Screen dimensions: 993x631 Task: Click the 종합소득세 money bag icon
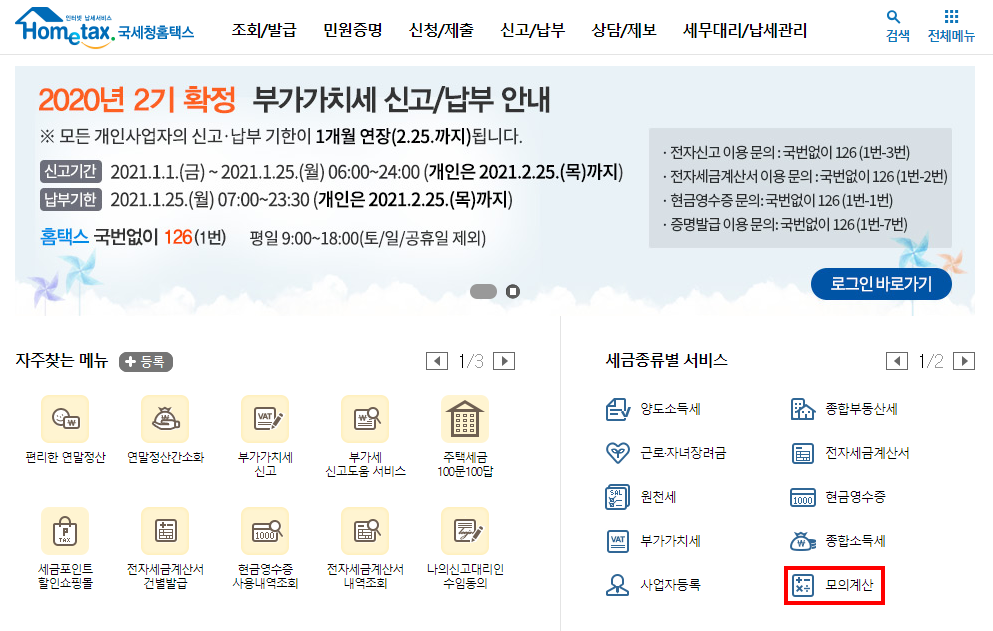click(x=802, y=541)
